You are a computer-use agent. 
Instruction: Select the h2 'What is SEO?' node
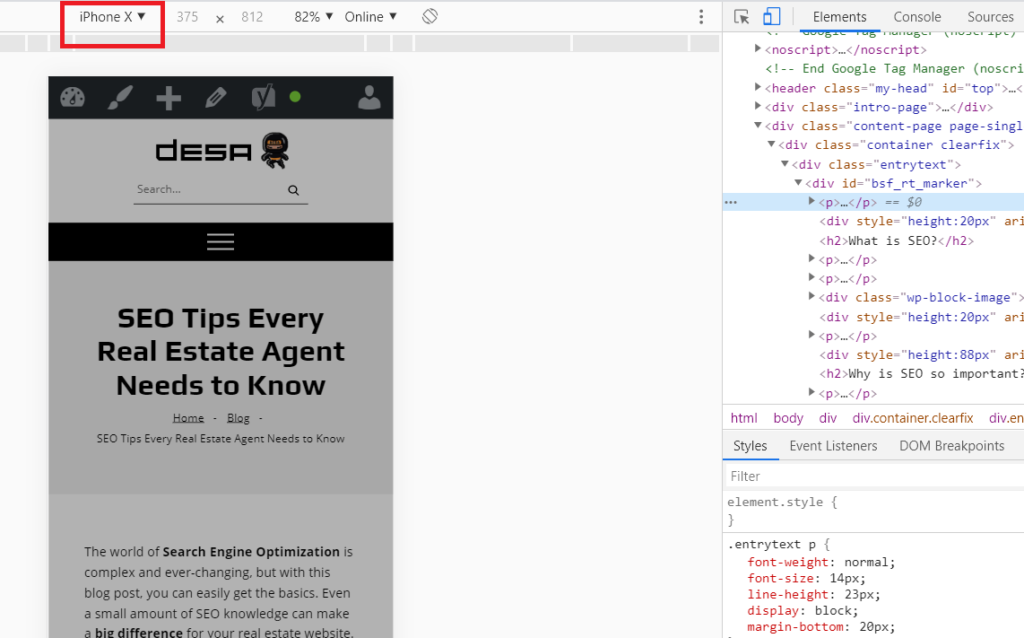coord(897,240)
